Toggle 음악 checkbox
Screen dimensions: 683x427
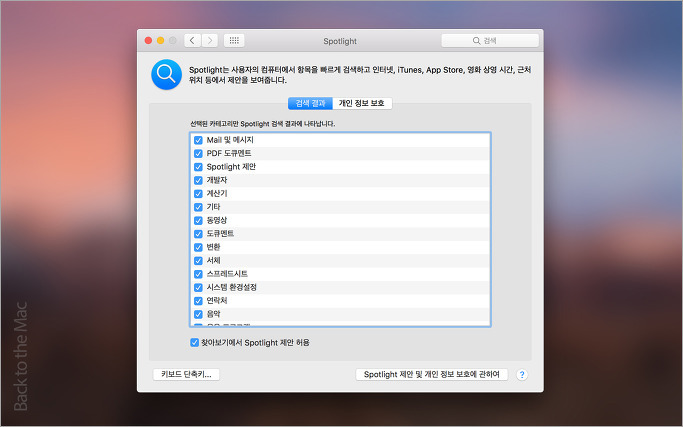coord(198,314)
